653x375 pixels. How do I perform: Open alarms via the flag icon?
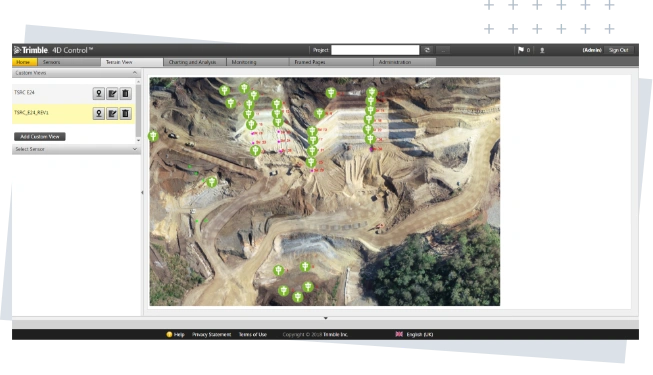coord(521,50)
